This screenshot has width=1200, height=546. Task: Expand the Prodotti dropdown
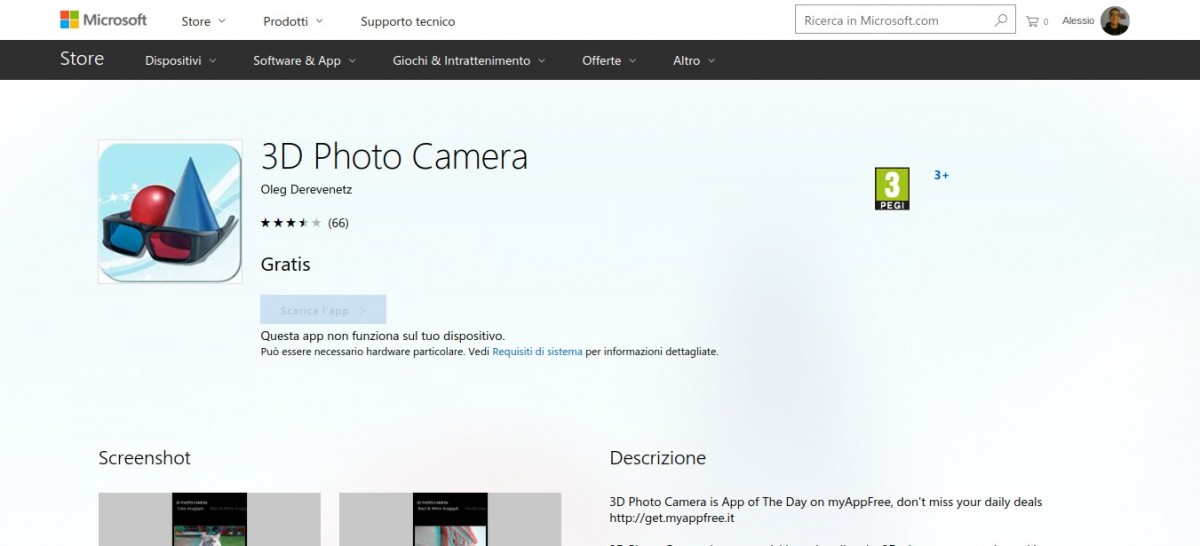293,21
